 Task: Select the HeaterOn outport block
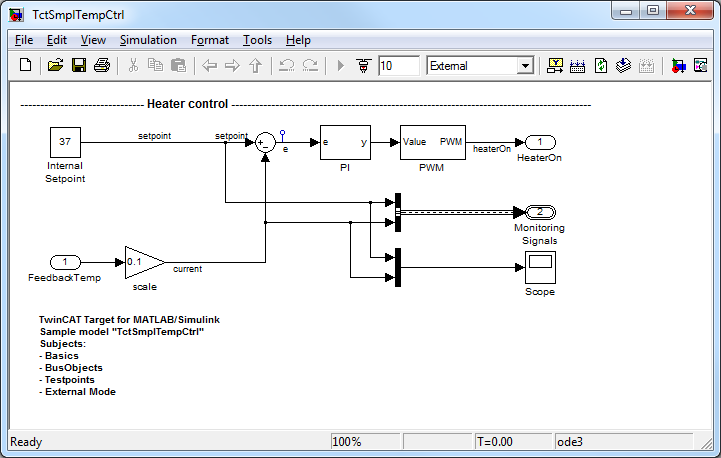pyautogui.click(x=540, y=142)
